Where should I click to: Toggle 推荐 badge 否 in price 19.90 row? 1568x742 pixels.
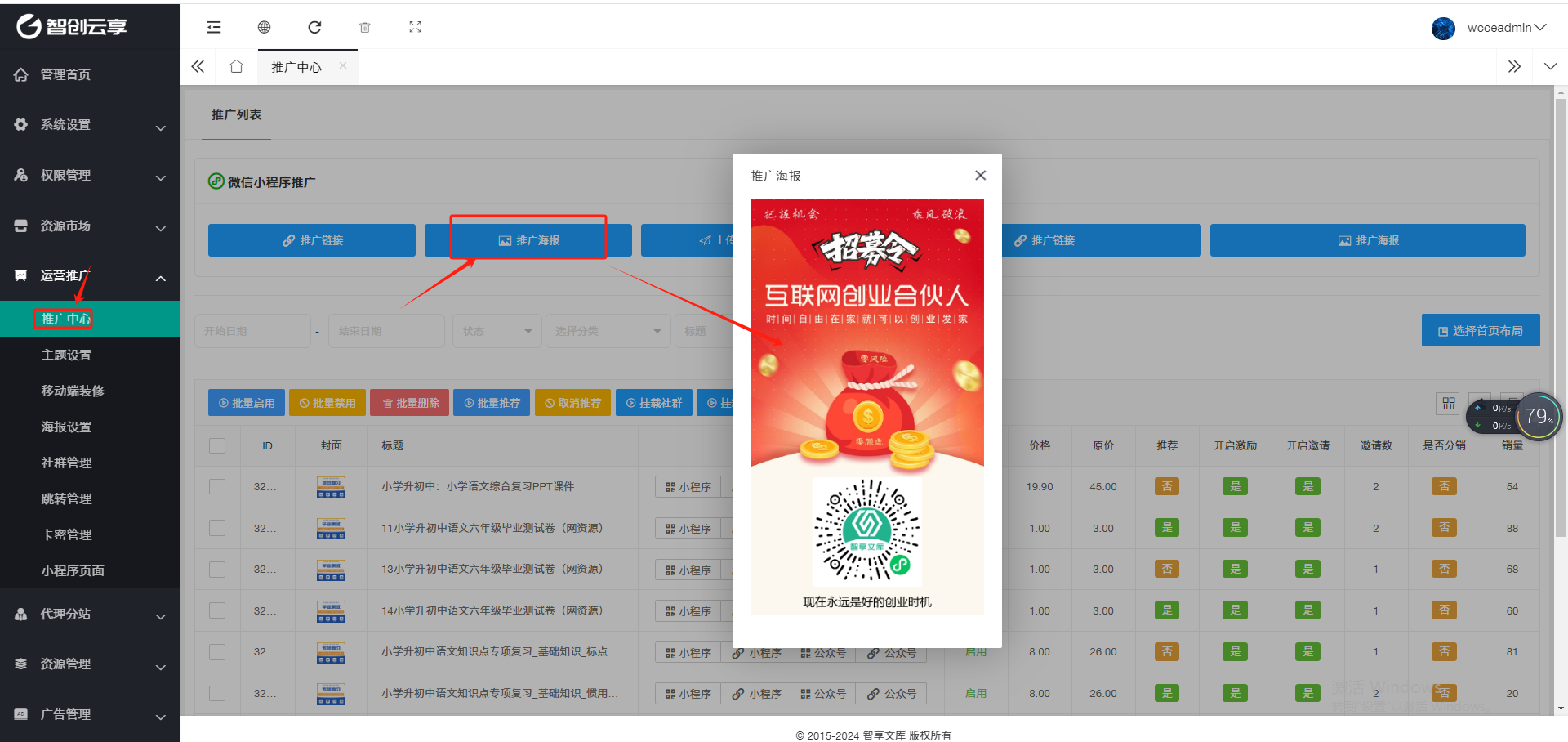[x=1167, y=486]
